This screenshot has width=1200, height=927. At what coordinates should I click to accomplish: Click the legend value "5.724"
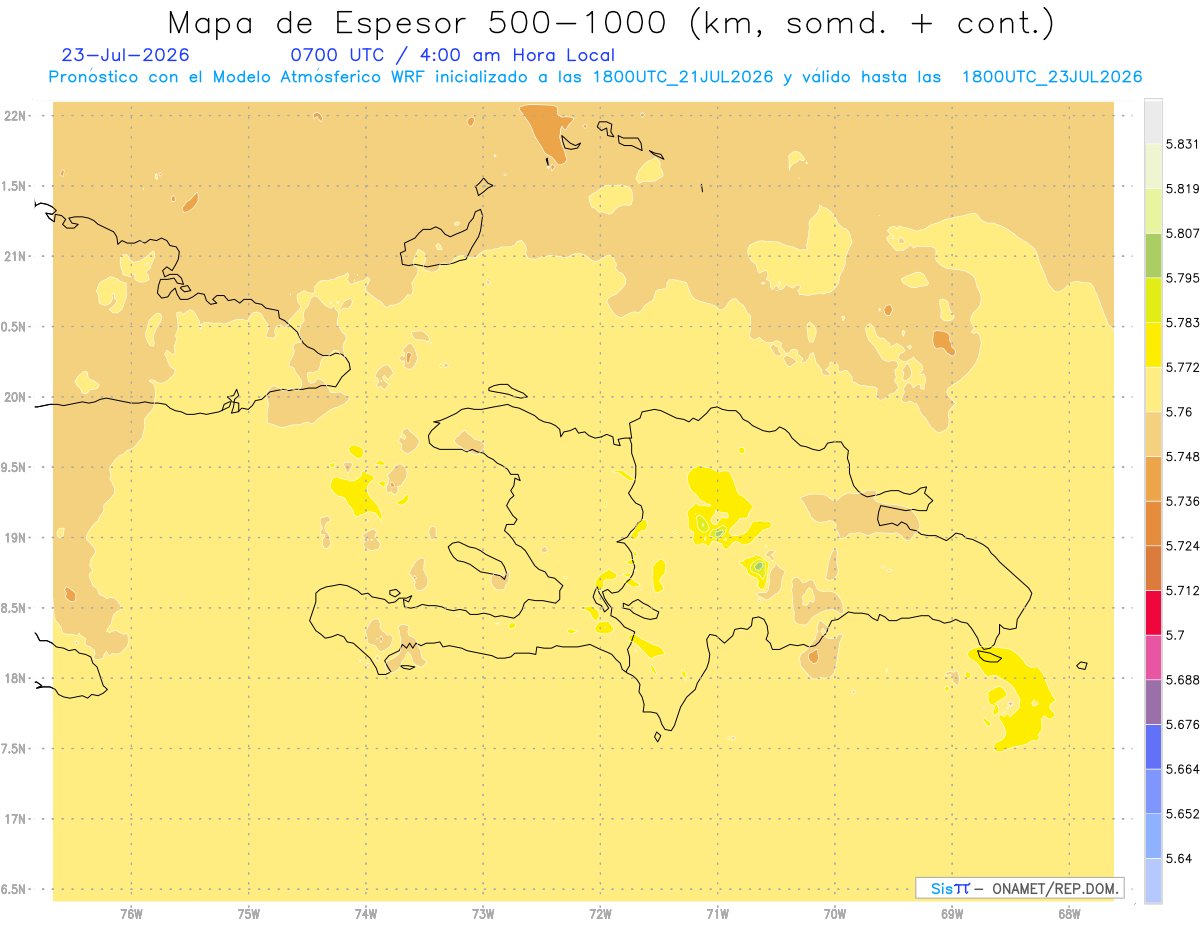pos(1183,546)
